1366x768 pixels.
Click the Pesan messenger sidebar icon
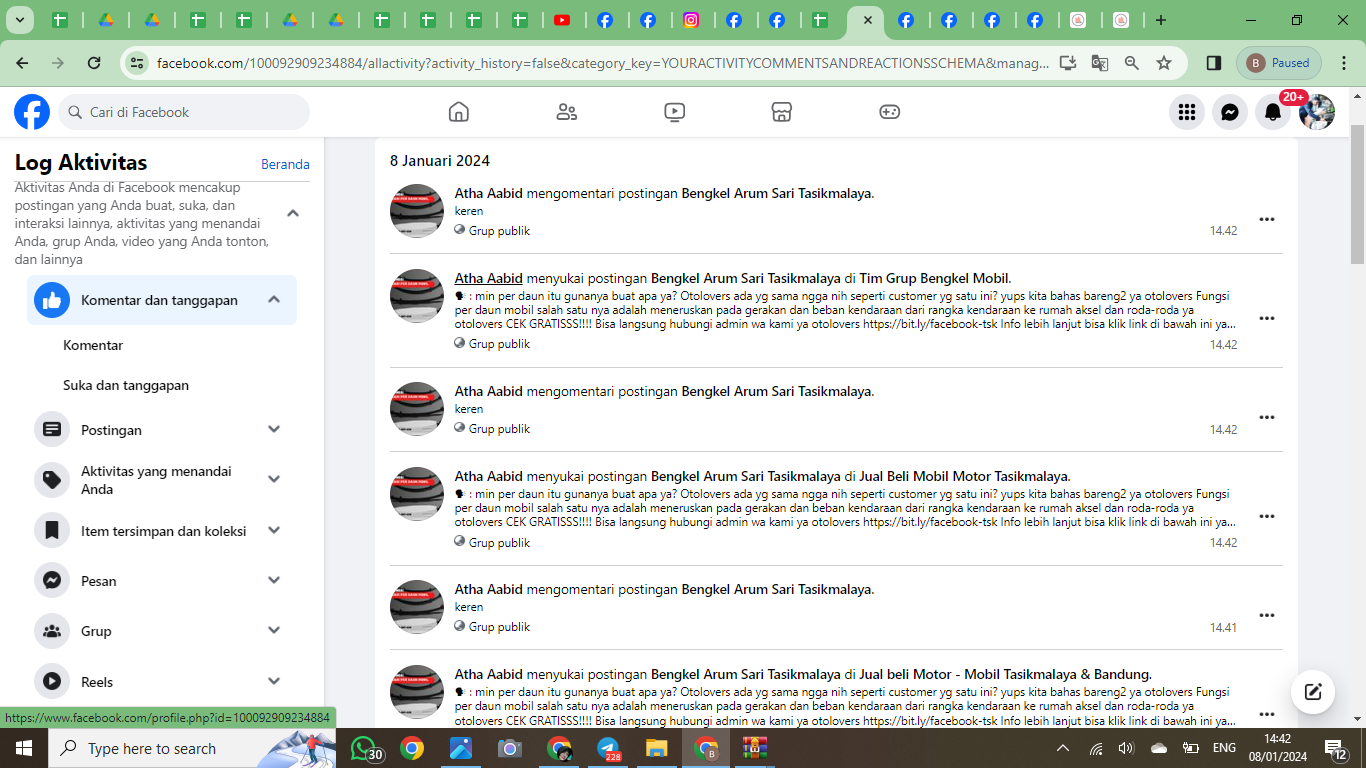[x=52, y=581]
